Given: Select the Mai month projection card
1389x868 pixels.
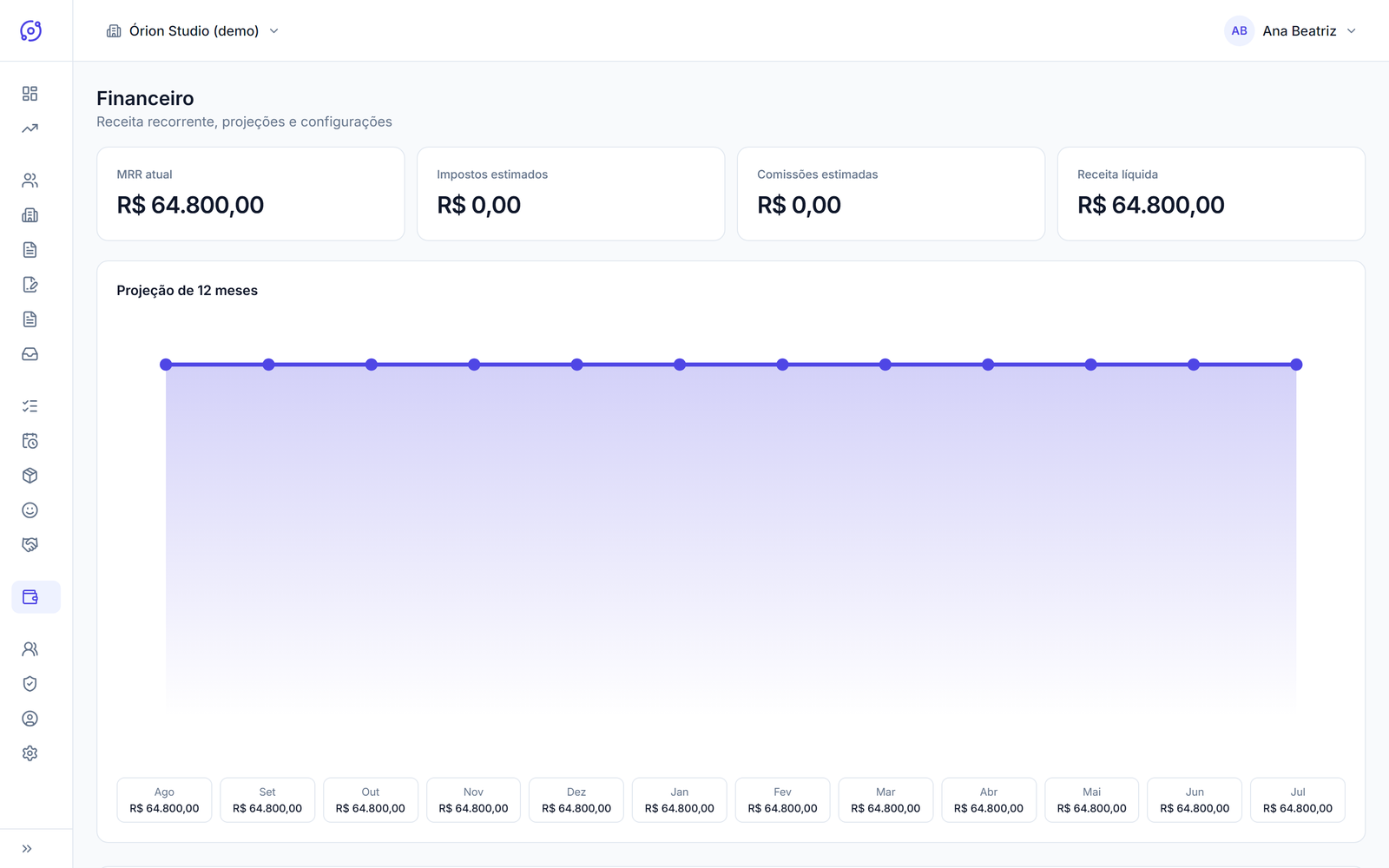Looking at the screenshot, I should click(x=1091, y=799).
